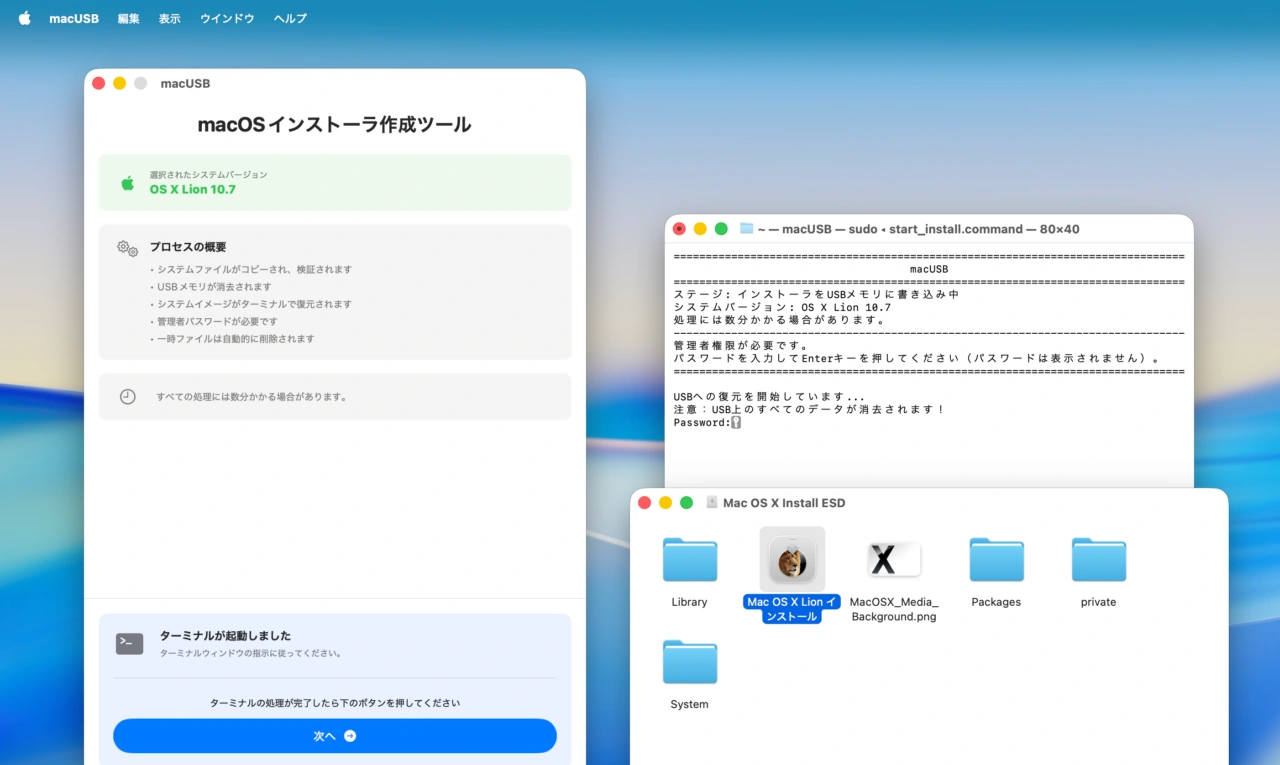Open the Library folder
The width and height of the screenshot is (1280, 765).
click(689, 560)
